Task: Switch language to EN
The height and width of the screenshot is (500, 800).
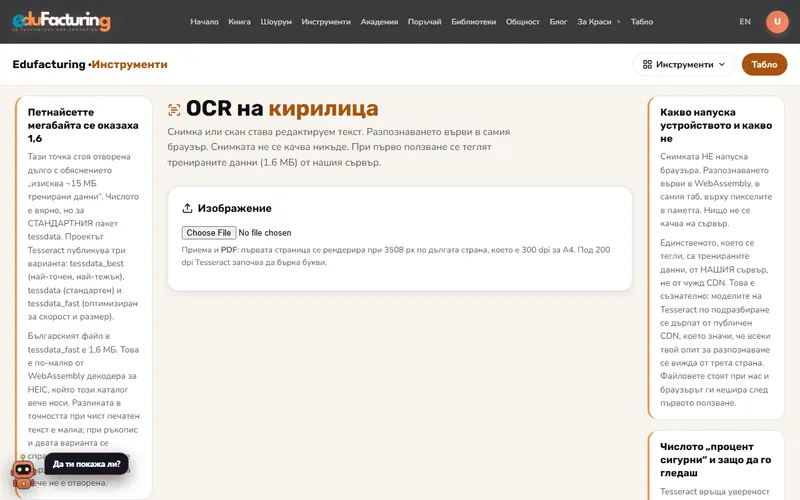Action: [x=745, y=21]
